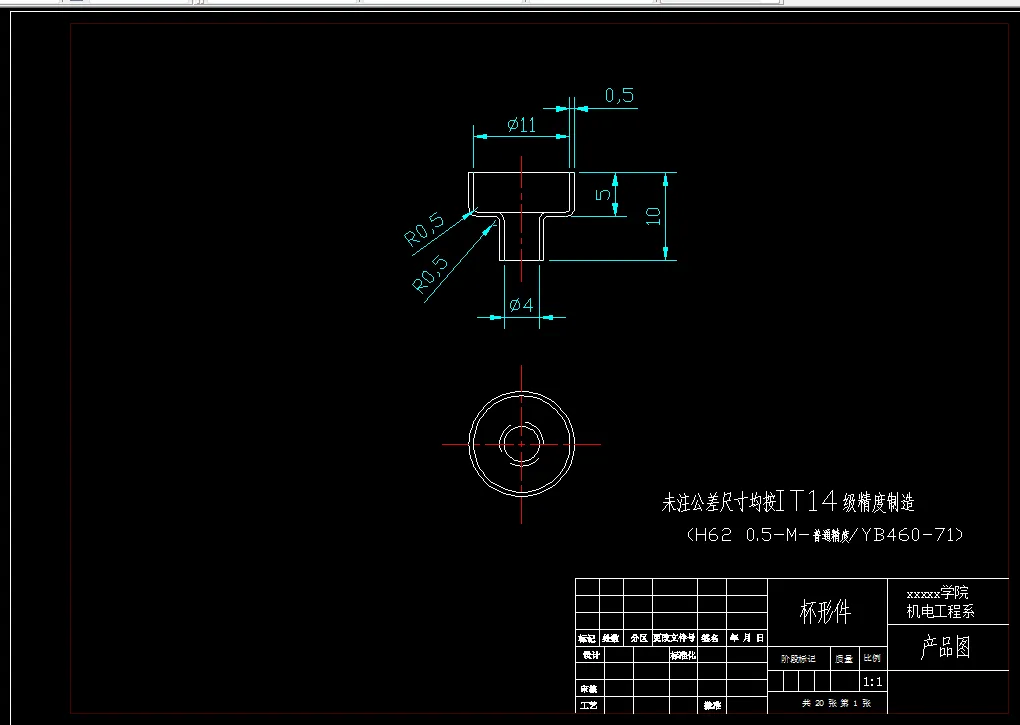Click the 标准化 cell label
This screenshot has width=1020, height=725.
point(683,655)
